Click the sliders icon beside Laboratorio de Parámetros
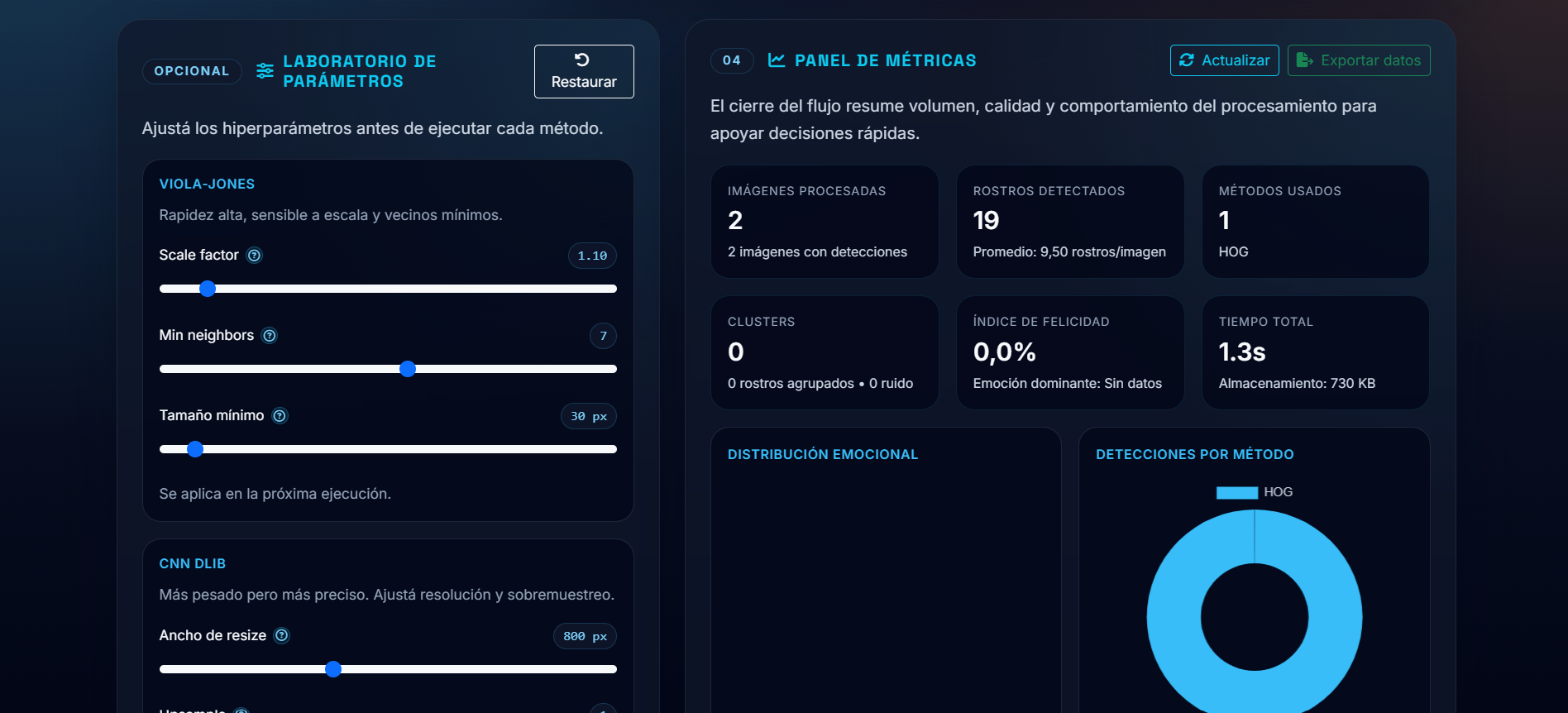The image size is (1568, 713). point(265,71)
